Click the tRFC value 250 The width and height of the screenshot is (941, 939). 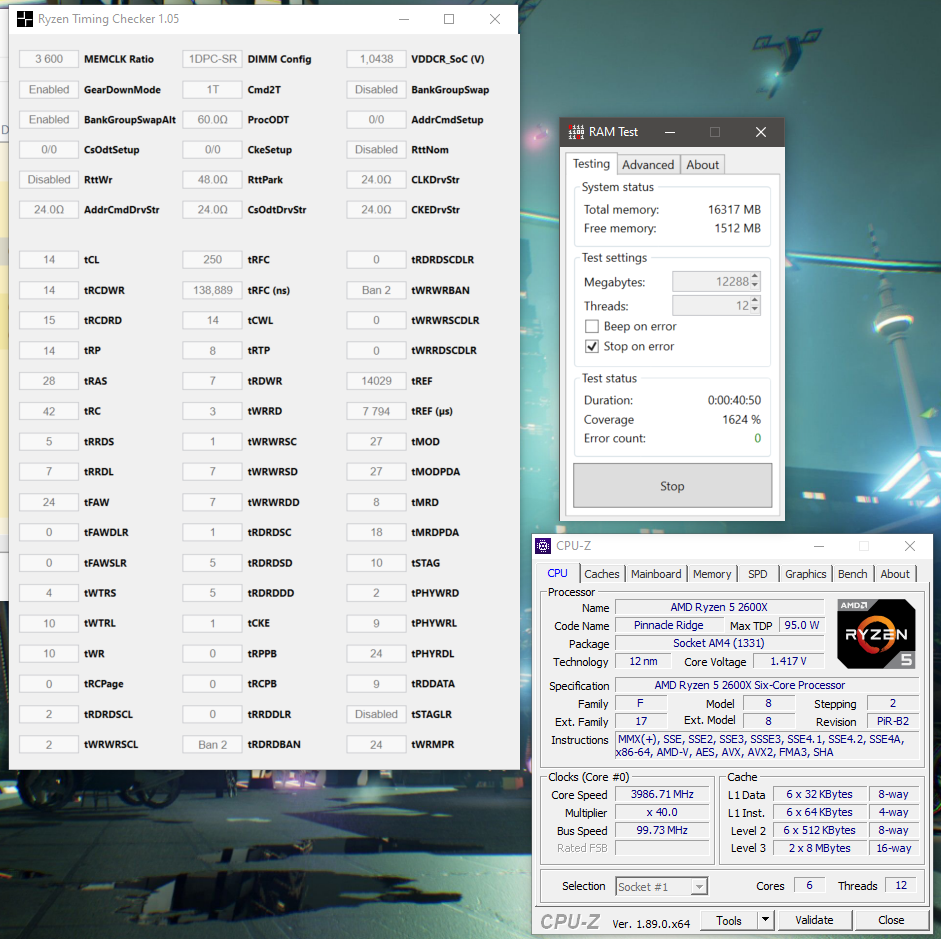coord(212,260)
